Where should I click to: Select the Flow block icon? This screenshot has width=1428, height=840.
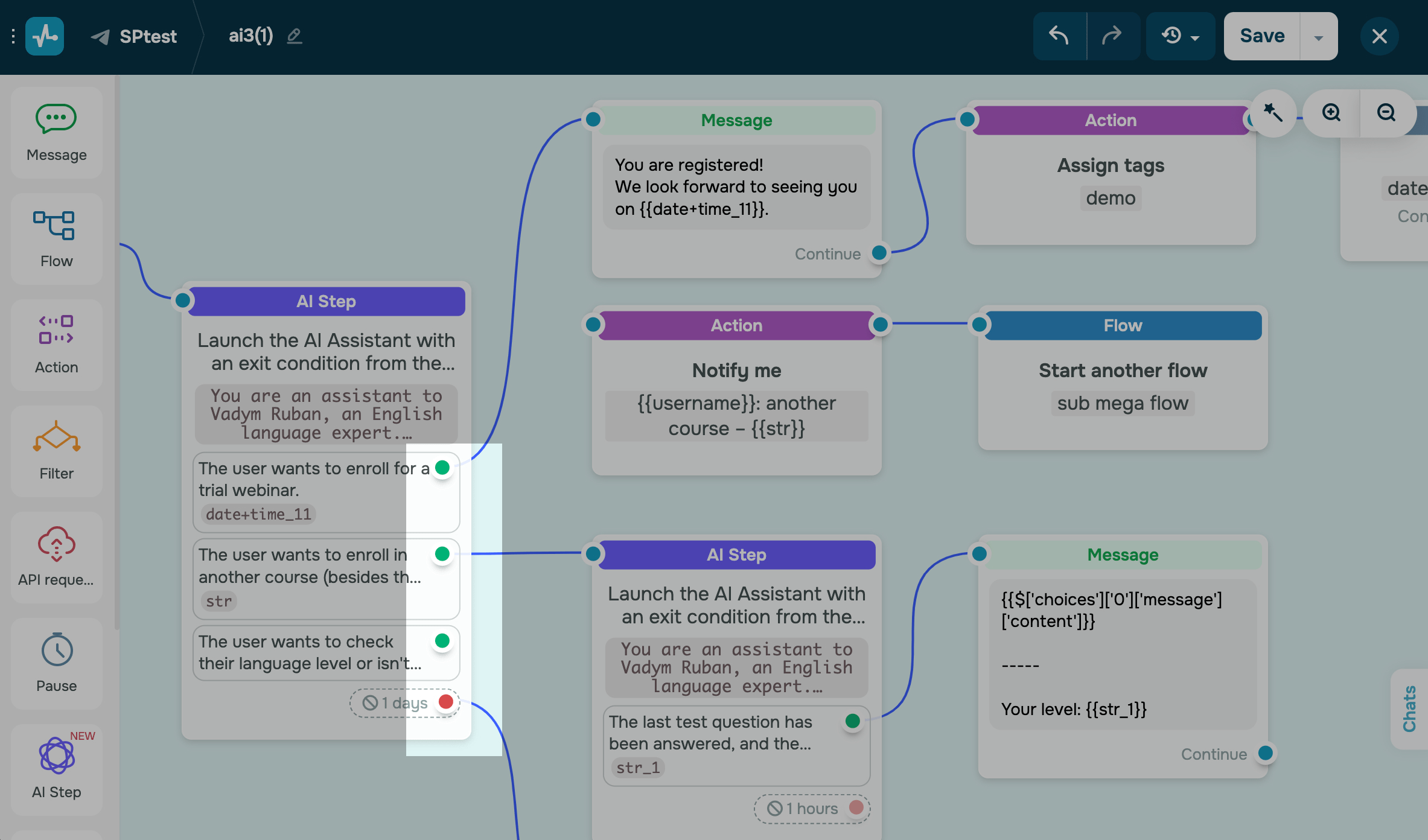coord(54,226)
